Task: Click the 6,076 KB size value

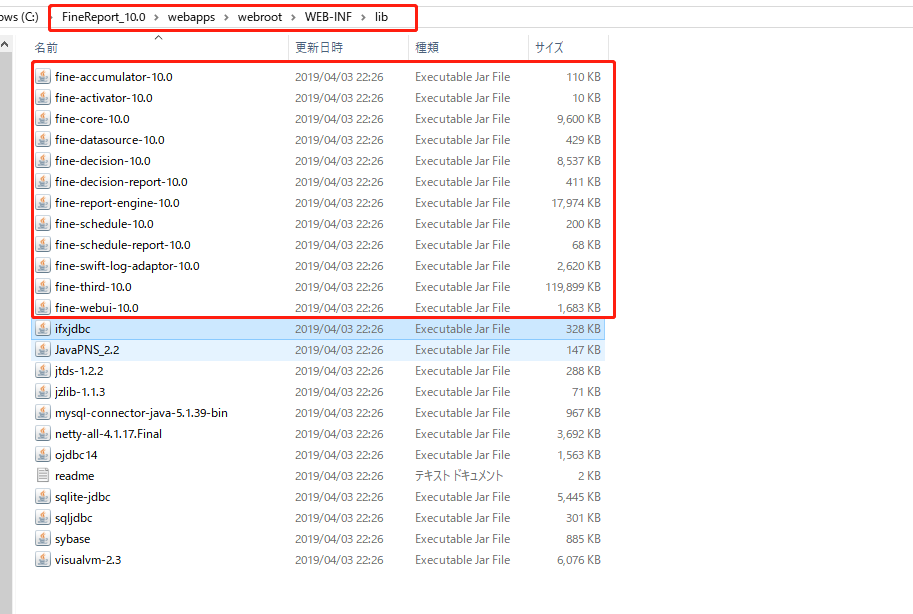Action: [579, 560]
